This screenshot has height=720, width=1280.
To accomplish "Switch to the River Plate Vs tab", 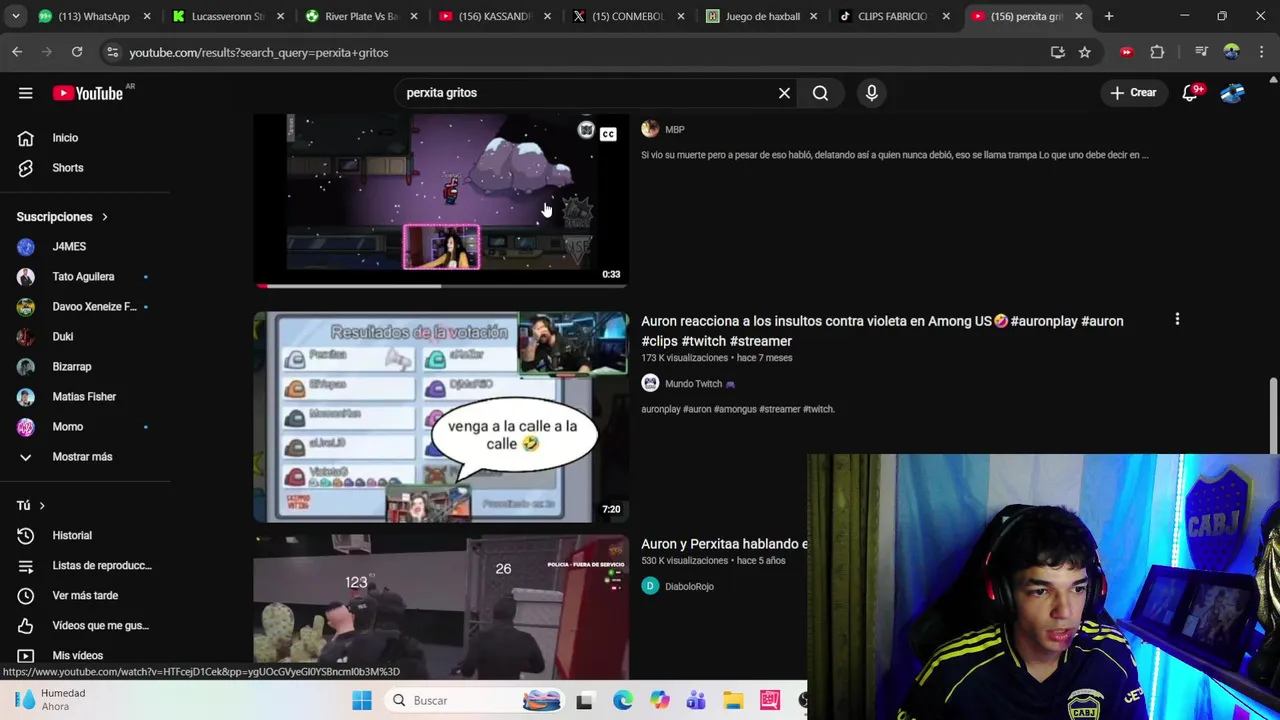I will tap(360, 16).
